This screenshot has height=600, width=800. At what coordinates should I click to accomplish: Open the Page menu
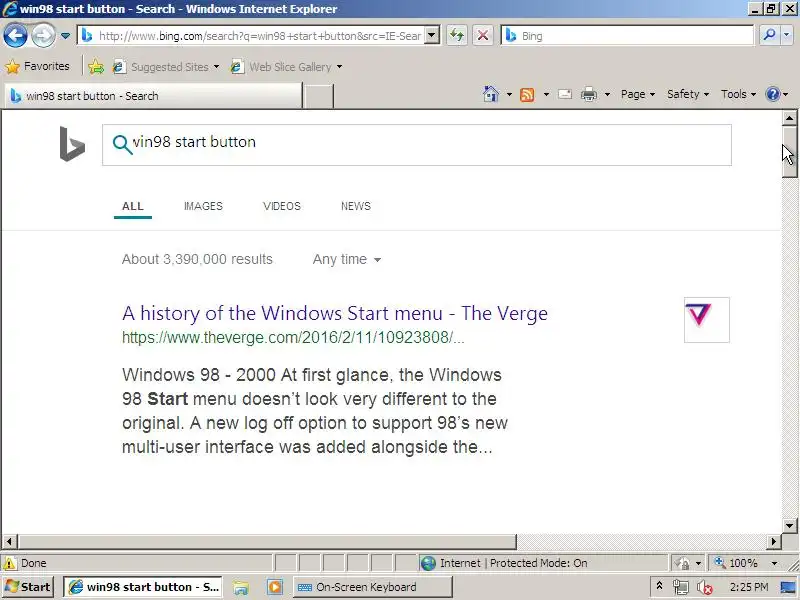[x=638, y=94]
